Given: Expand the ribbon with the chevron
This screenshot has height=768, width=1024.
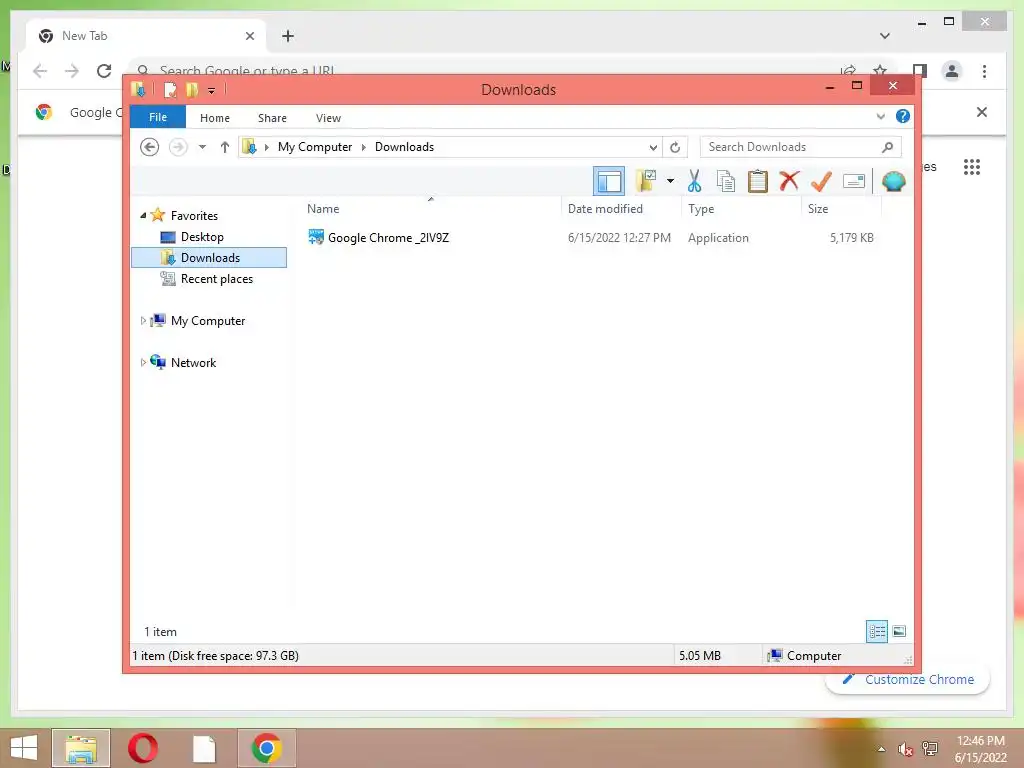Looking at the screenshot, I should tap(880, 117).
